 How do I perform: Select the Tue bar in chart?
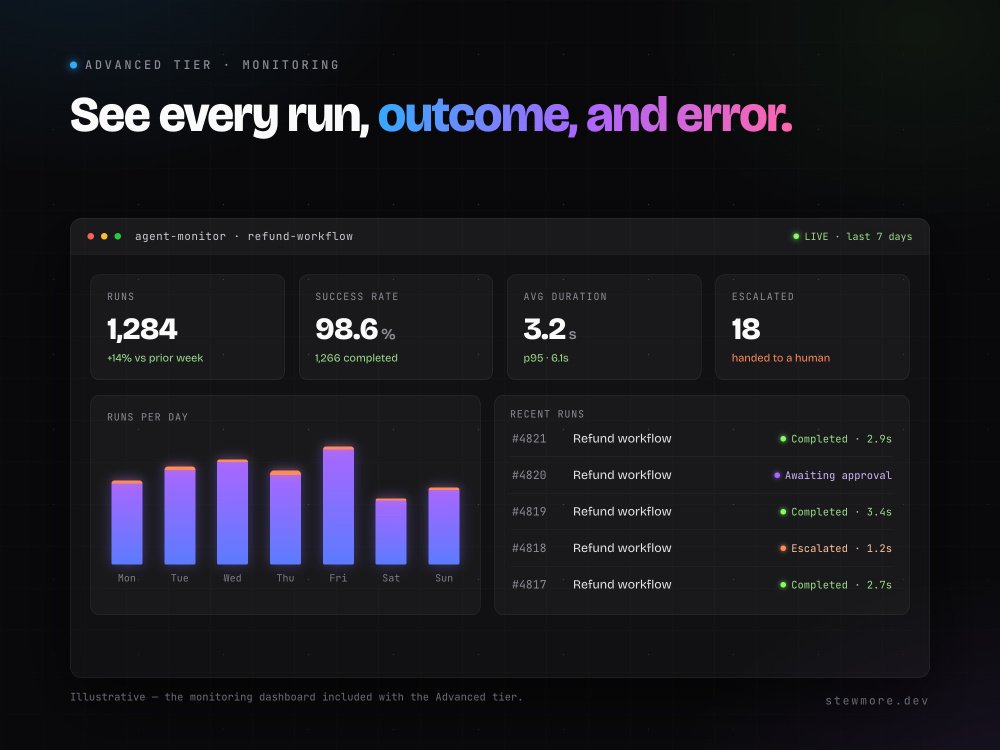click(x=180, y=515)
